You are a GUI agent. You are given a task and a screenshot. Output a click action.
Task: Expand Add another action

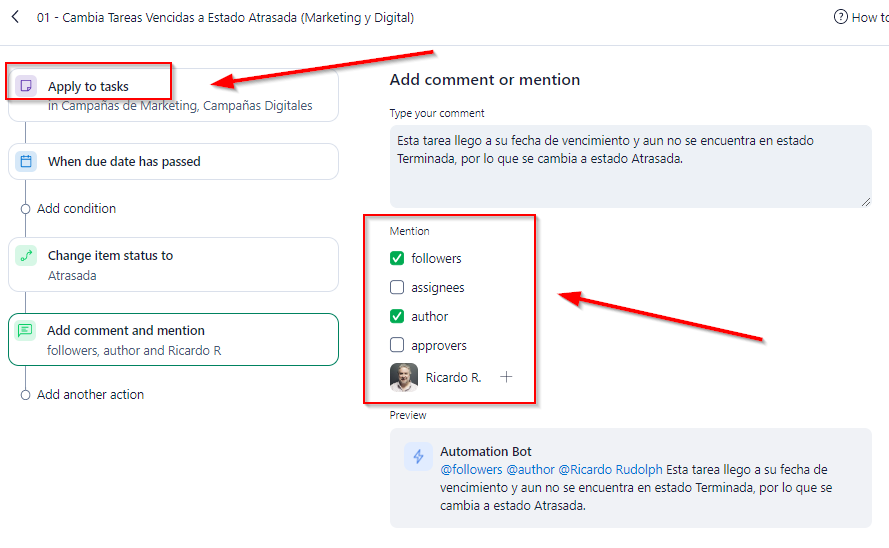90,395
